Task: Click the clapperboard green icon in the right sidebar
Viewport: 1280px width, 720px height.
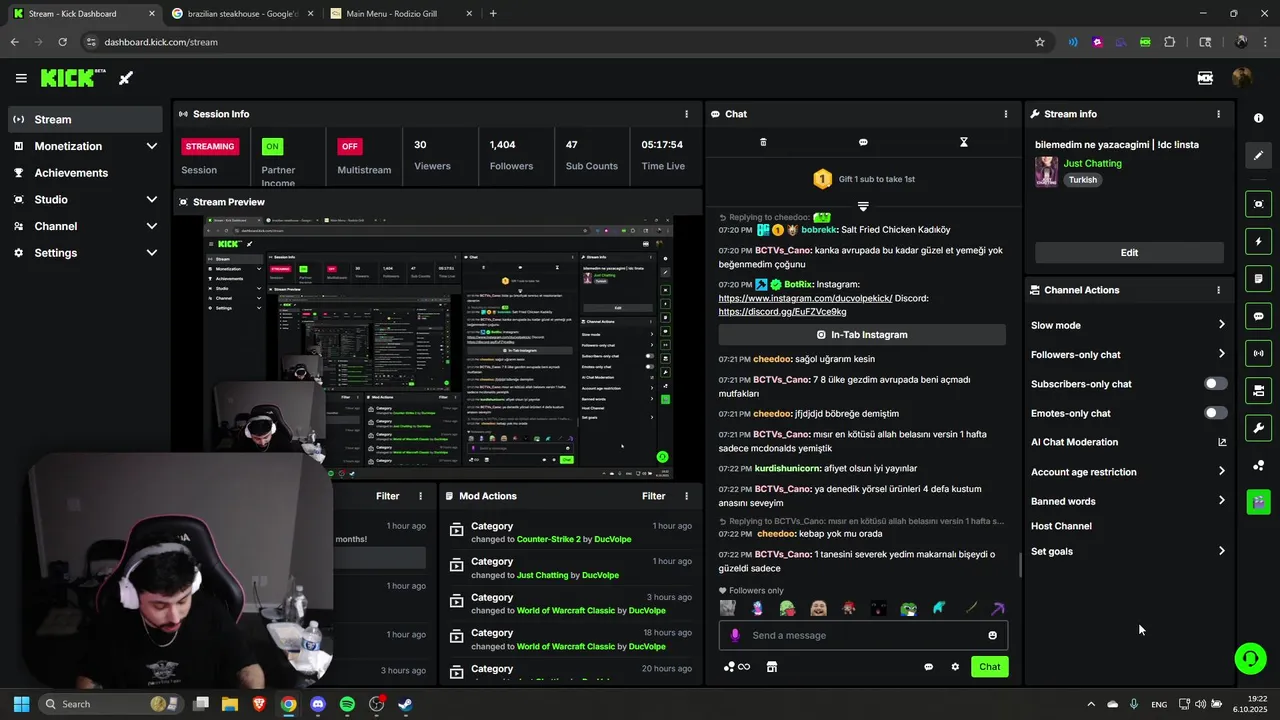Action: tap(1258, 501)
